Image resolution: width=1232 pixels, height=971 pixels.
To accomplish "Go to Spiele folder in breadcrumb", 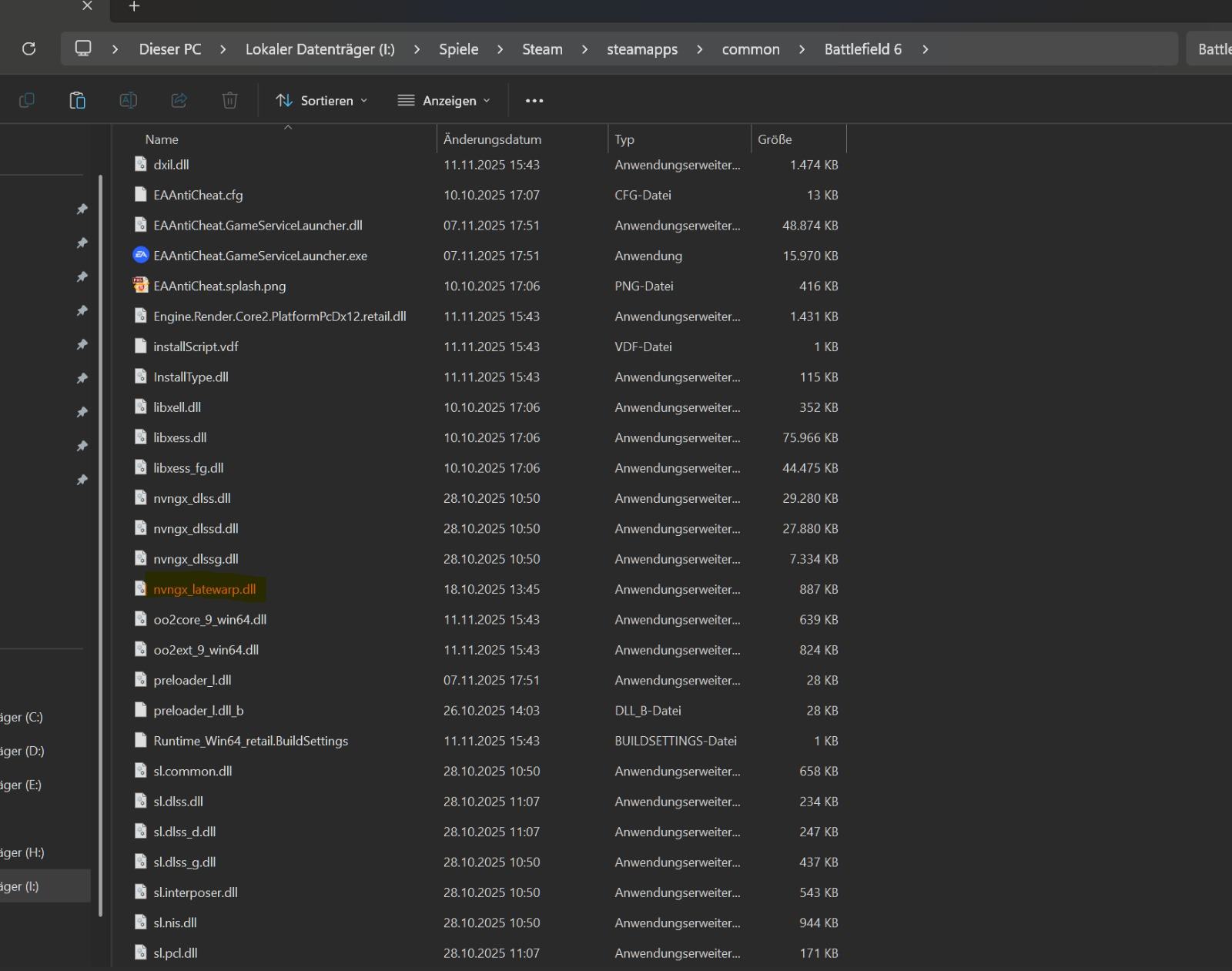I will pos(459,49).
